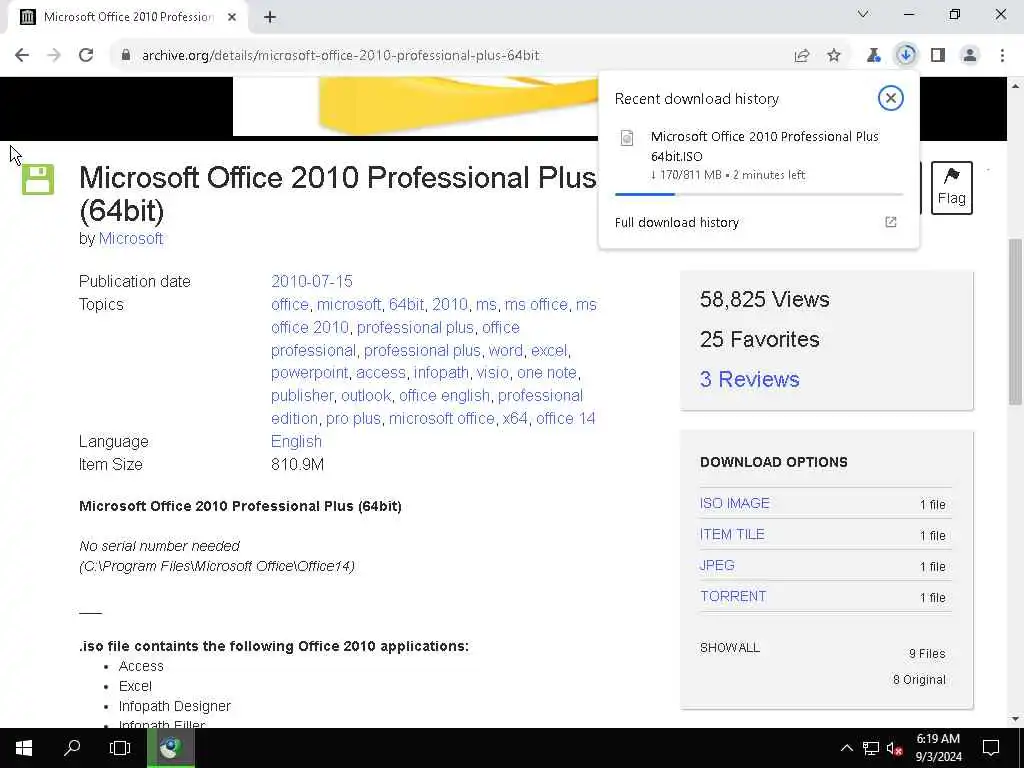Download the ITEM TILE option

(732, 534)
